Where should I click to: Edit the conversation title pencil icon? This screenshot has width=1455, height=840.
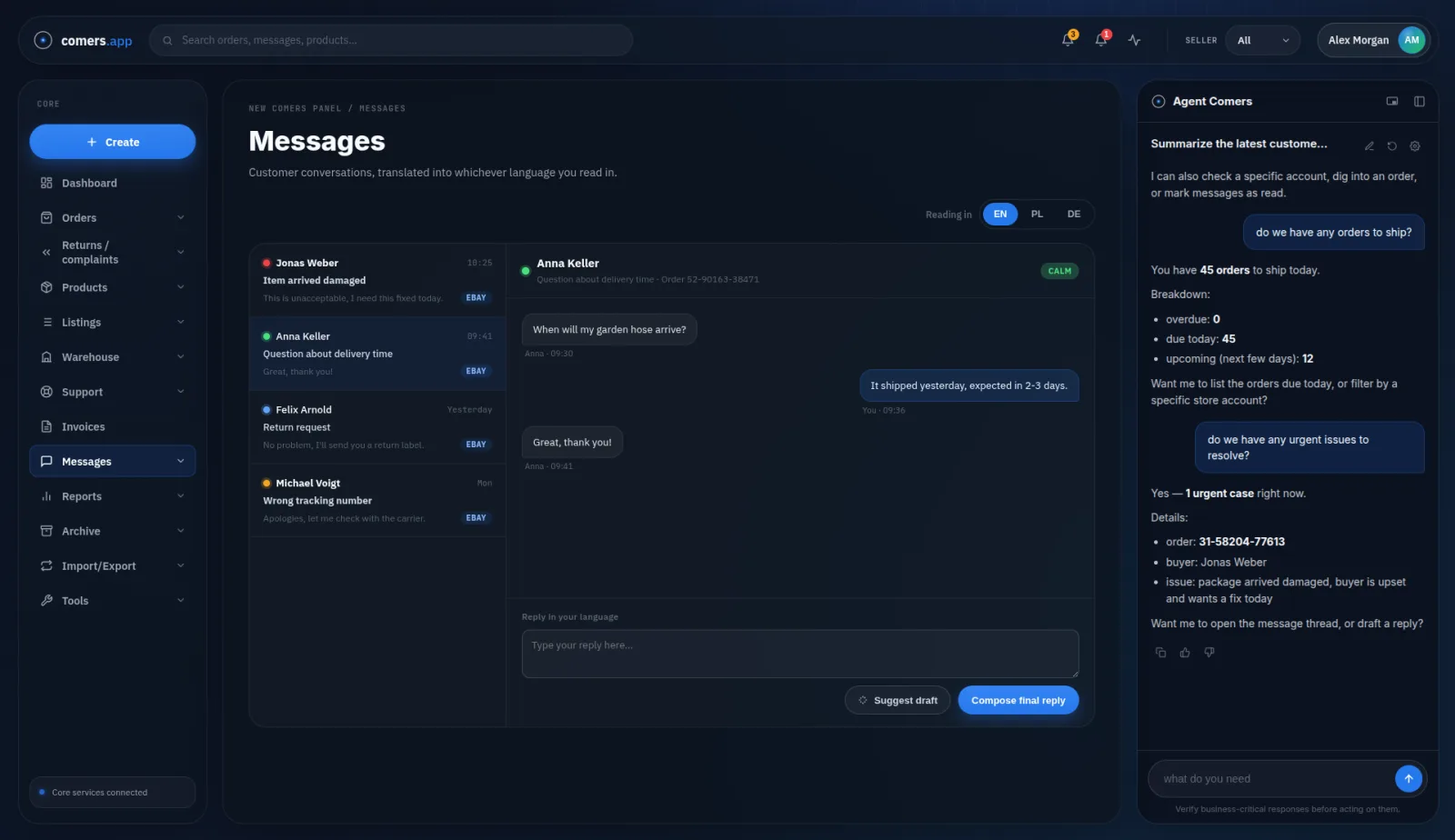coord(1369,145)
